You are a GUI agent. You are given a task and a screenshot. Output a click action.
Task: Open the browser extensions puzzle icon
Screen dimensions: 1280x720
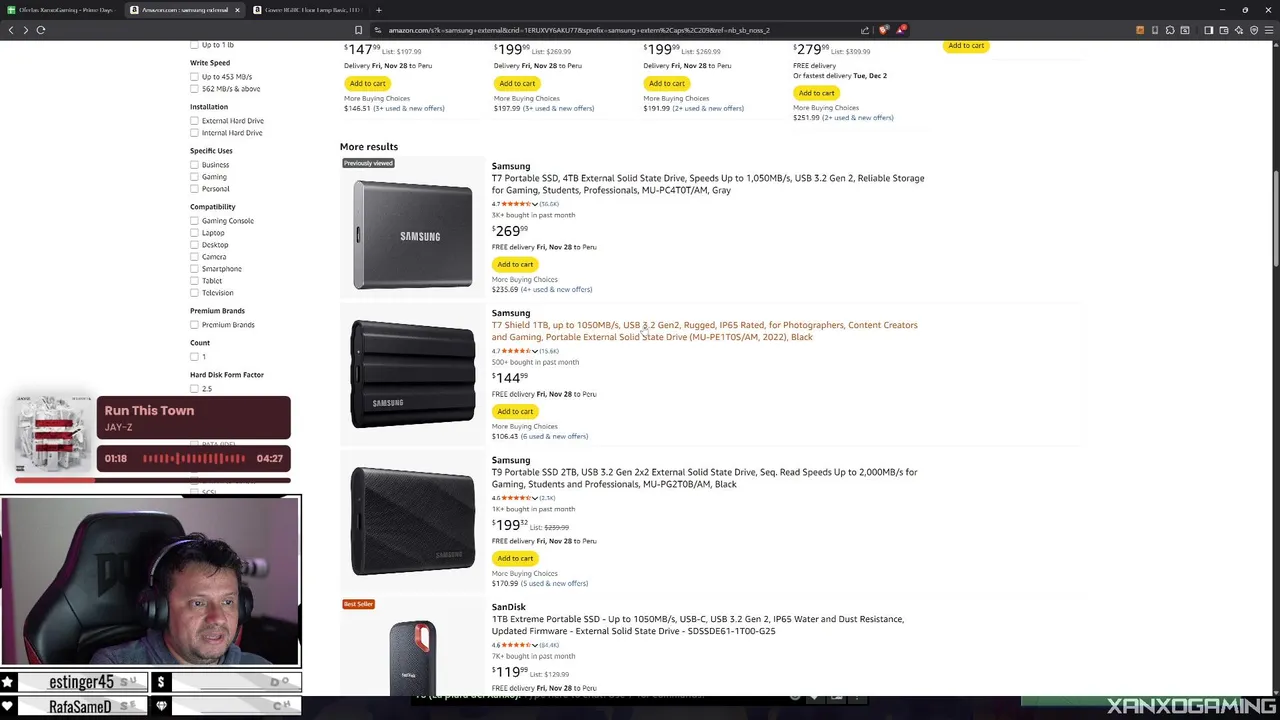[x=1170, y=30]
